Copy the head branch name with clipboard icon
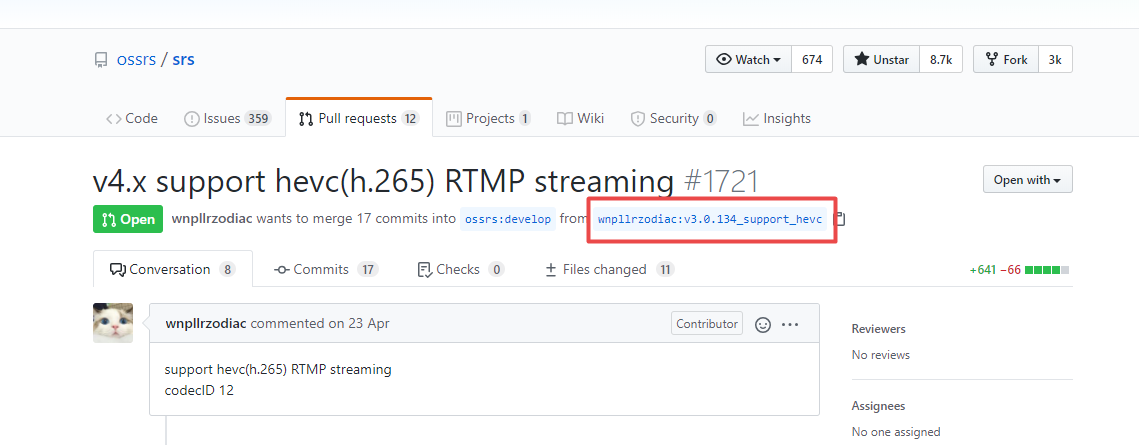 840,219
